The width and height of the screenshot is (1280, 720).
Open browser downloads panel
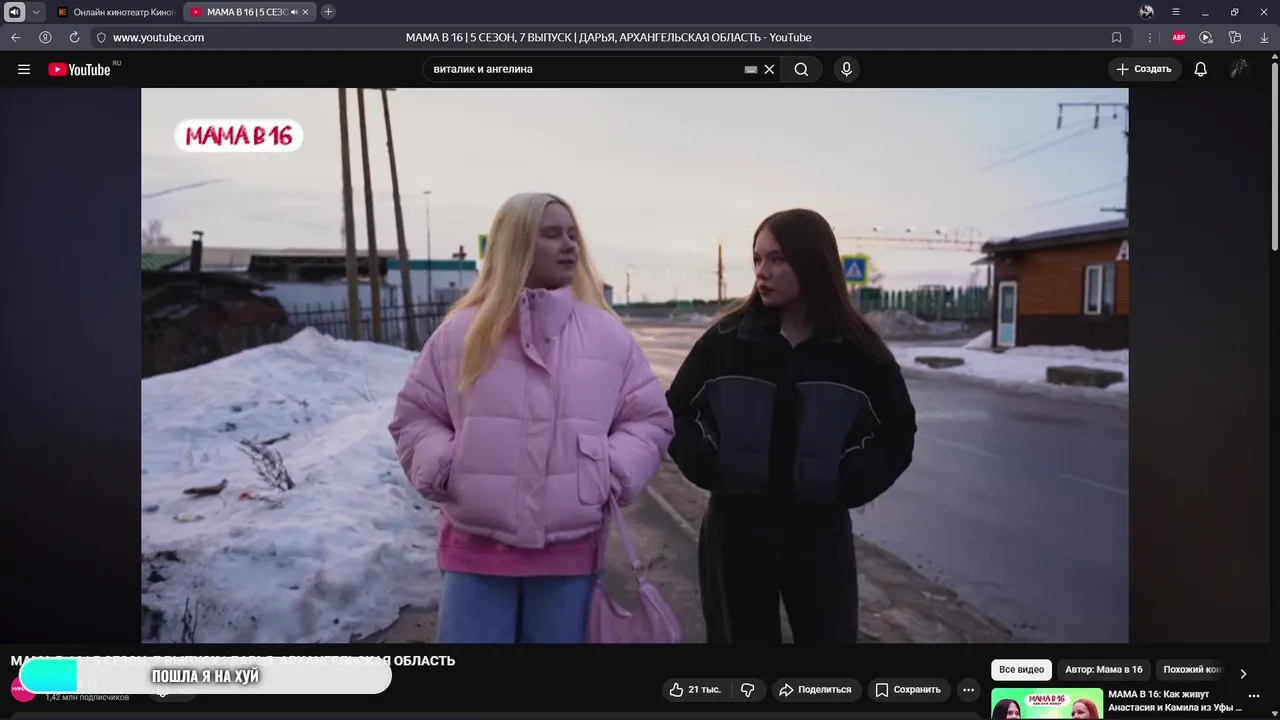pyautogui.click(x=1264, y=37)
